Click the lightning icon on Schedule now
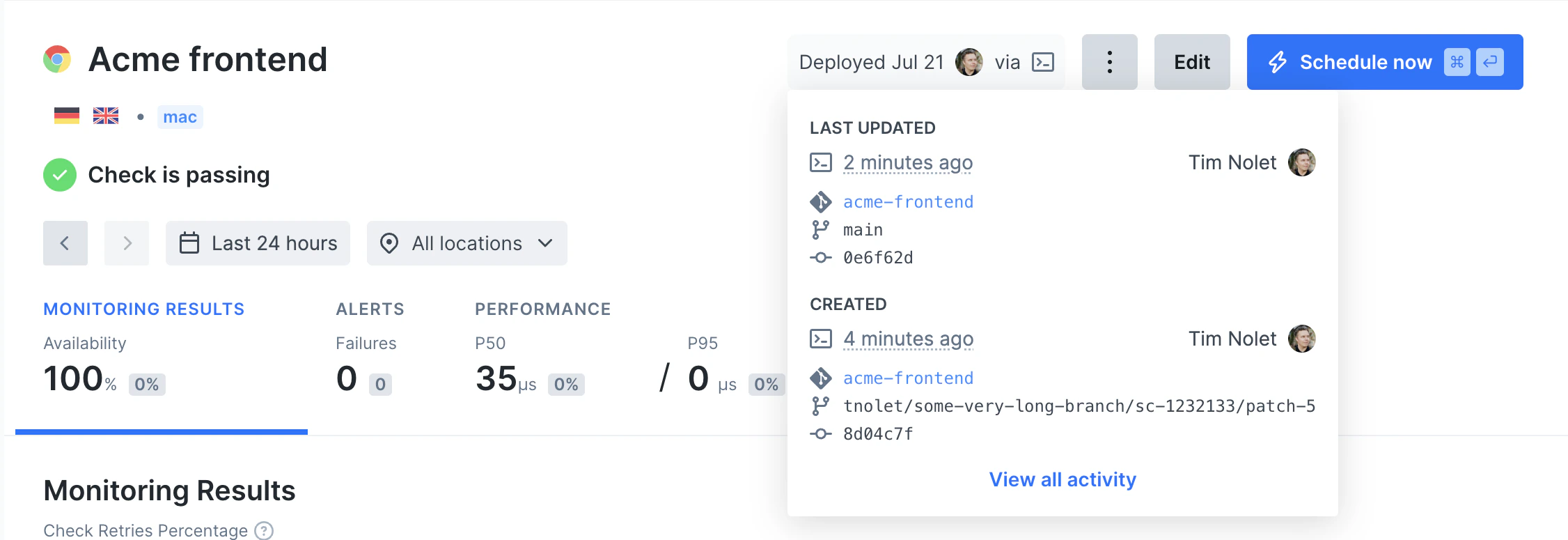 click(x=1278, y=61)
